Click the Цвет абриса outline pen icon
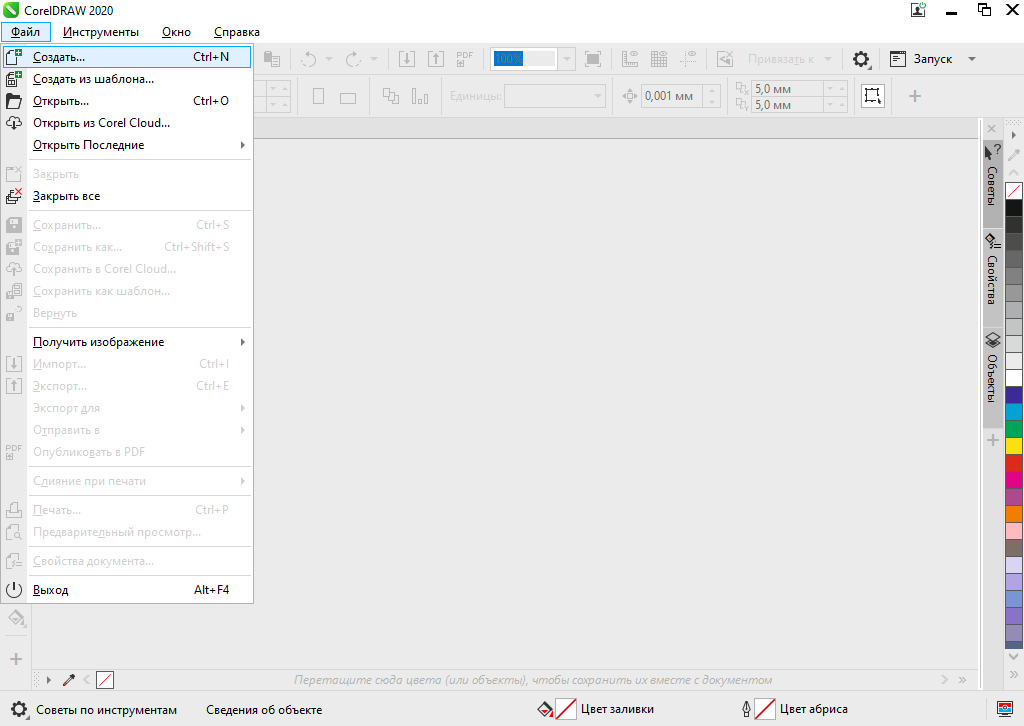Image resolution: width=1024 pixels, height=726 pixels. [745, 709]
